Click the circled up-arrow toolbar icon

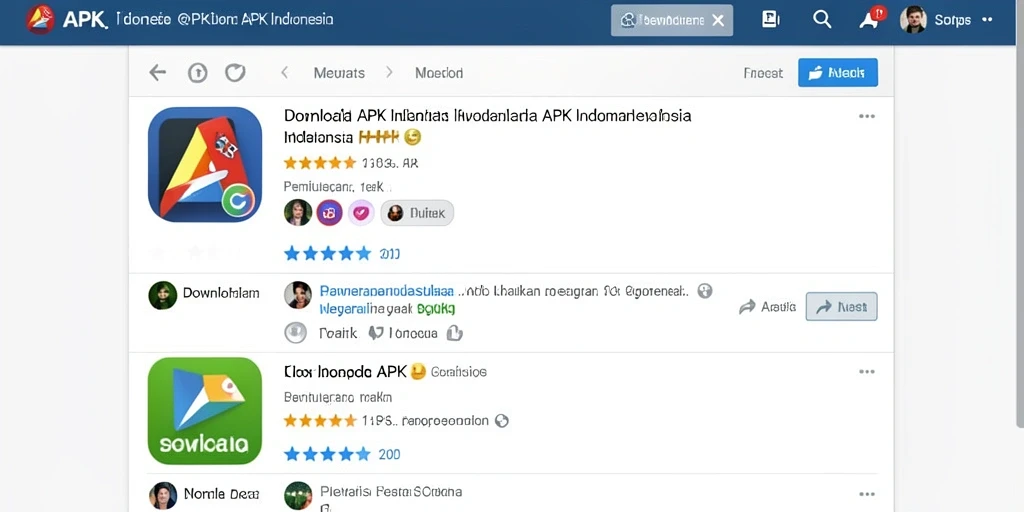click(197, 72)
